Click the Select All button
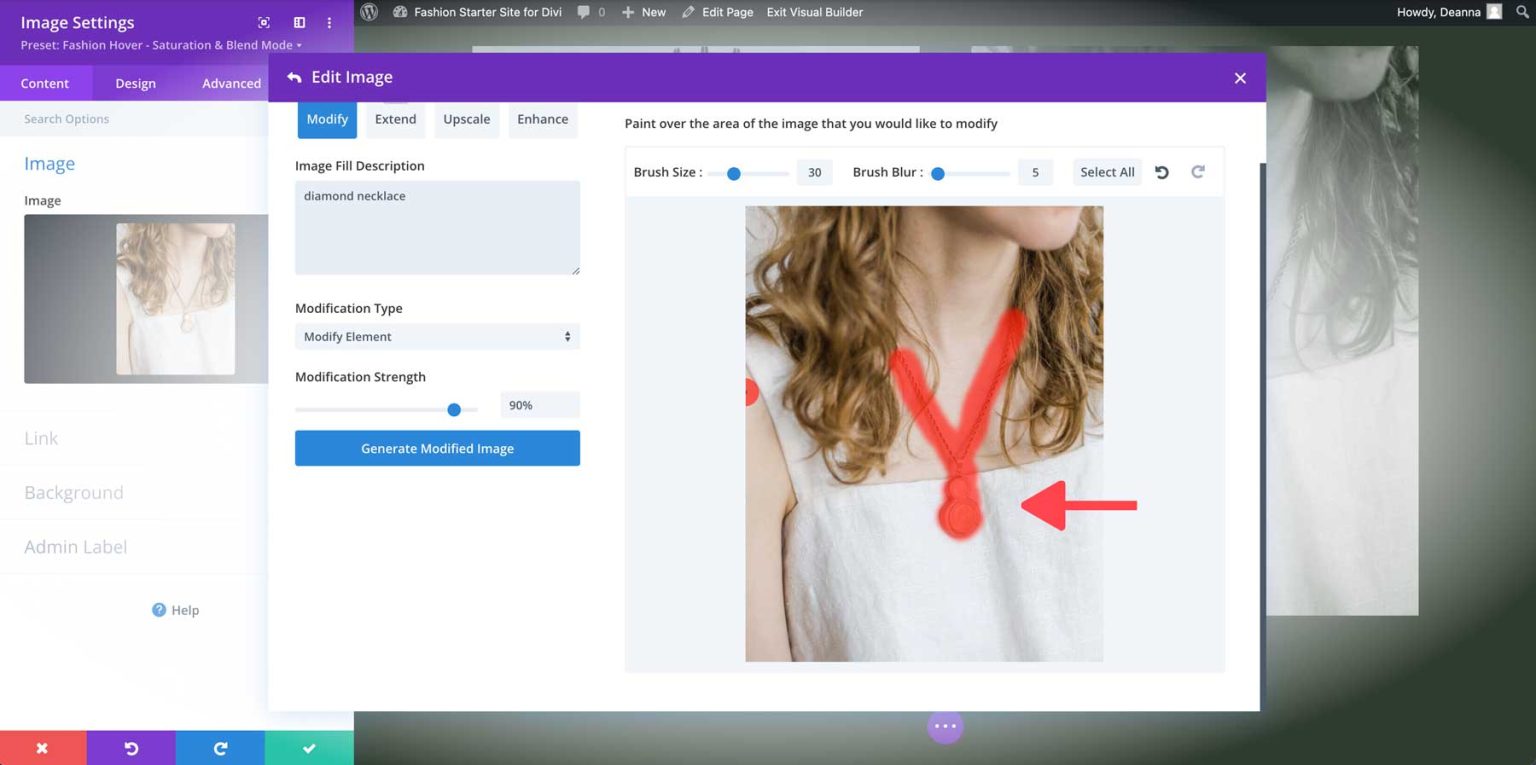Viewport: 1536px width, 765px height. (x=1106, y=171)
